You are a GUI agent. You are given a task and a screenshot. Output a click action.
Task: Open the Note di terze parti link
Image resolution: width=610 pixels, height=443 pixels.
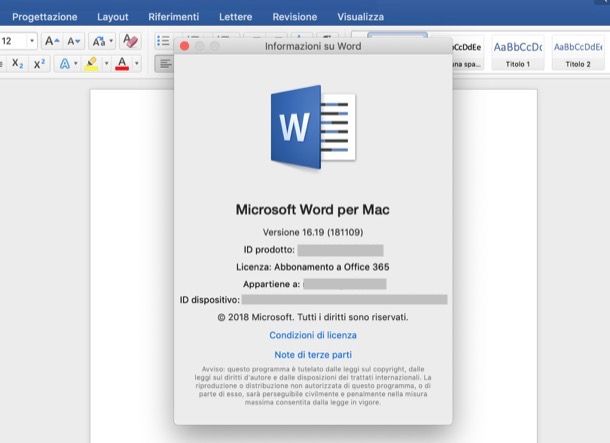[313, 355]
